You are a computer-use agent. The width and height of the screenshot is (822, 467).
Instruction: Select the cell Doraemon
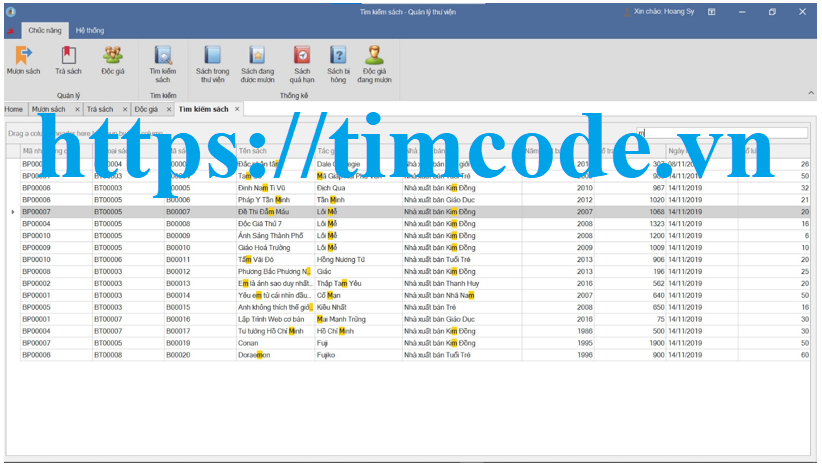pyautogui.click(x=275, y=355)
